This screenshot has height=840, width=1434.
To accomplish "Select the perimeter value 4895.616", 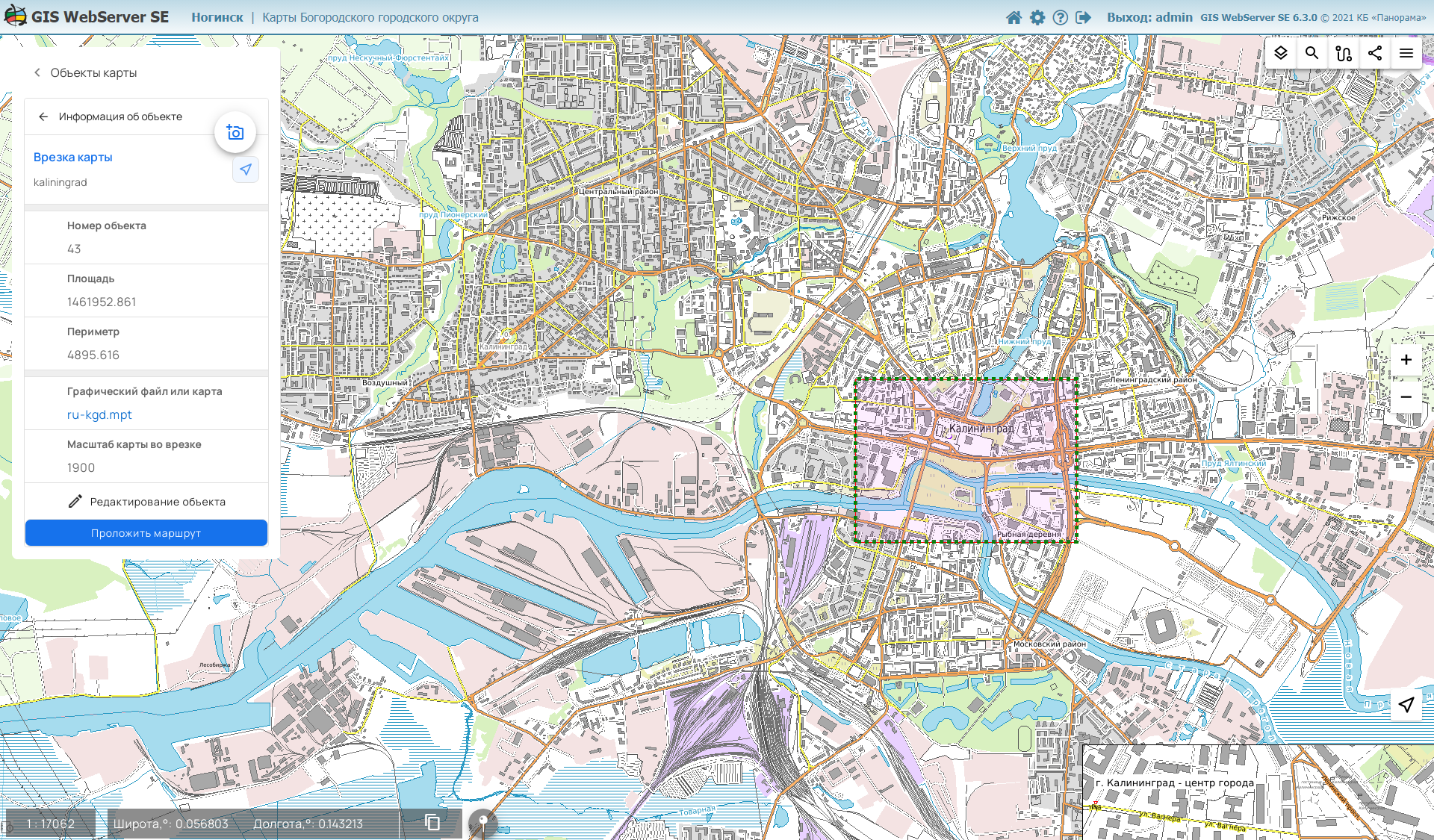I will pyautogui.click(x=93, y=355).
